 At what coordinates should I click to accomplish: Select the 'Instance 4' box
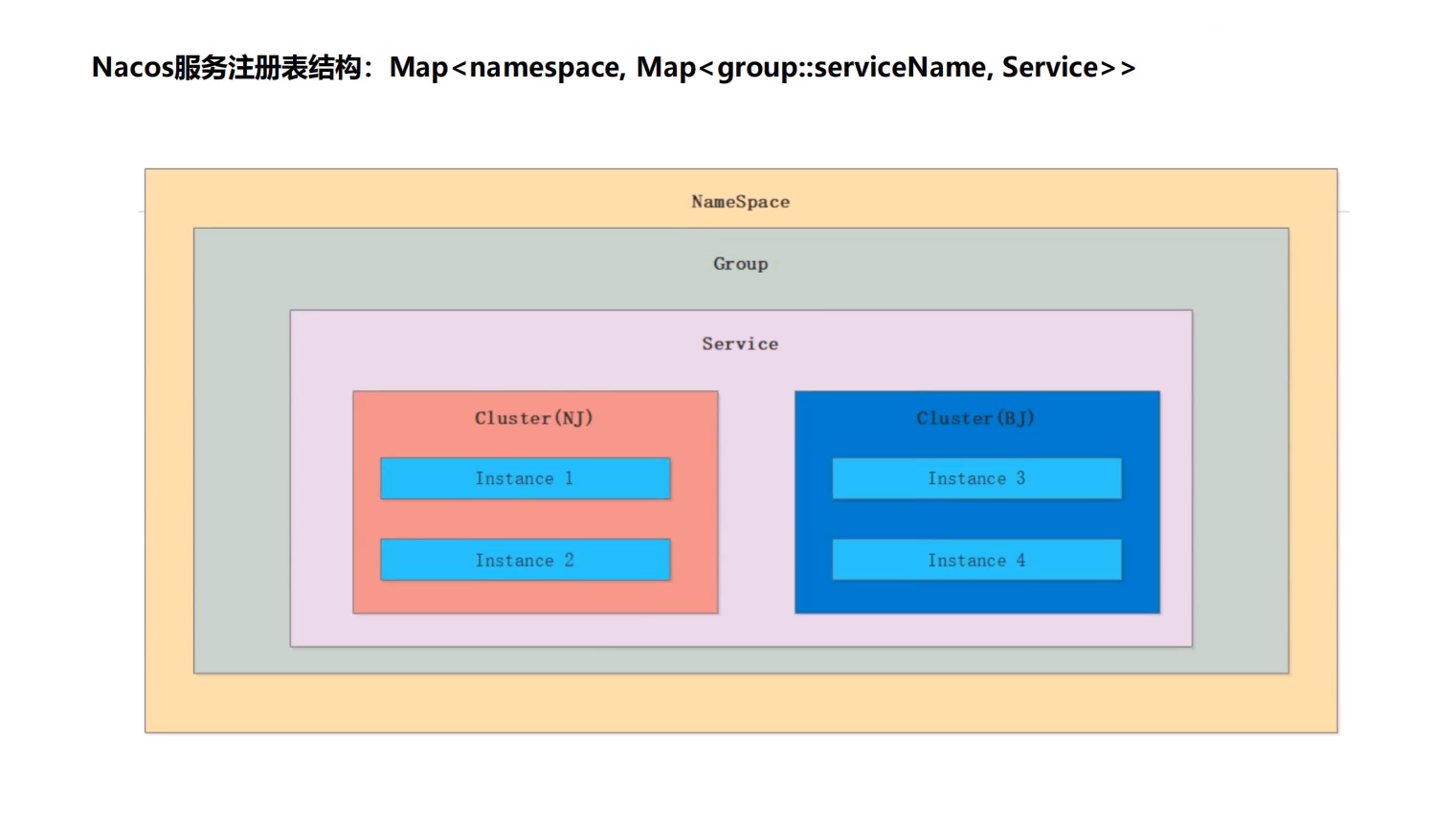[976, 560]
